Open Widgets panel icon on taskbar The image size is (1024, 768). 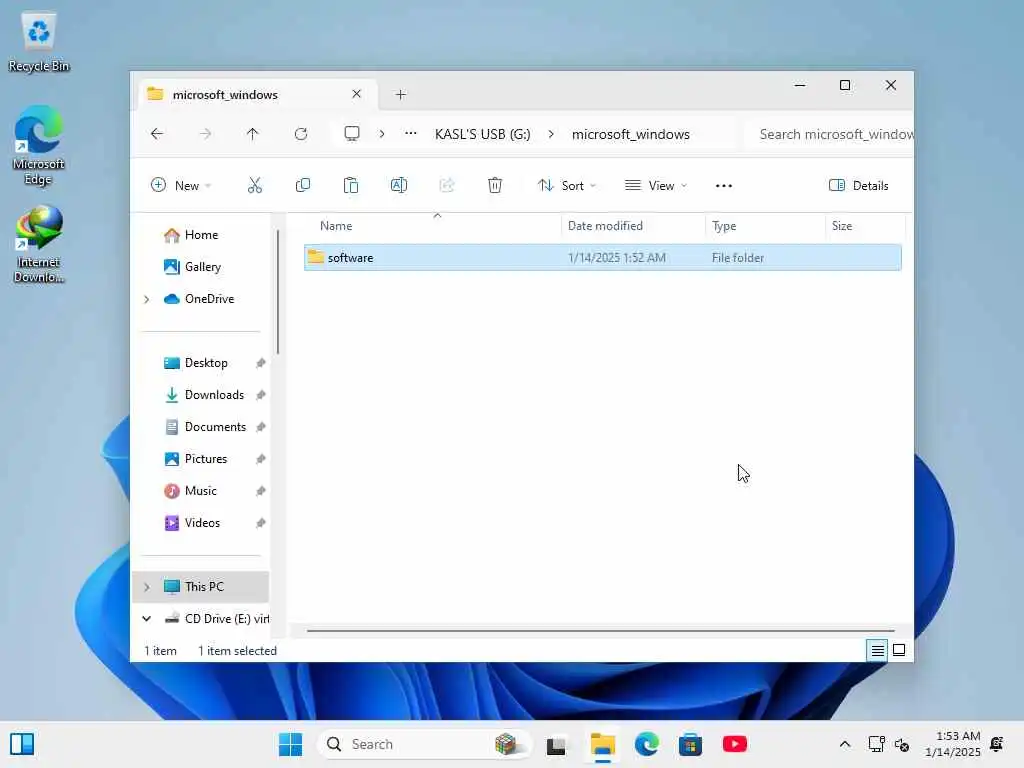22,744
